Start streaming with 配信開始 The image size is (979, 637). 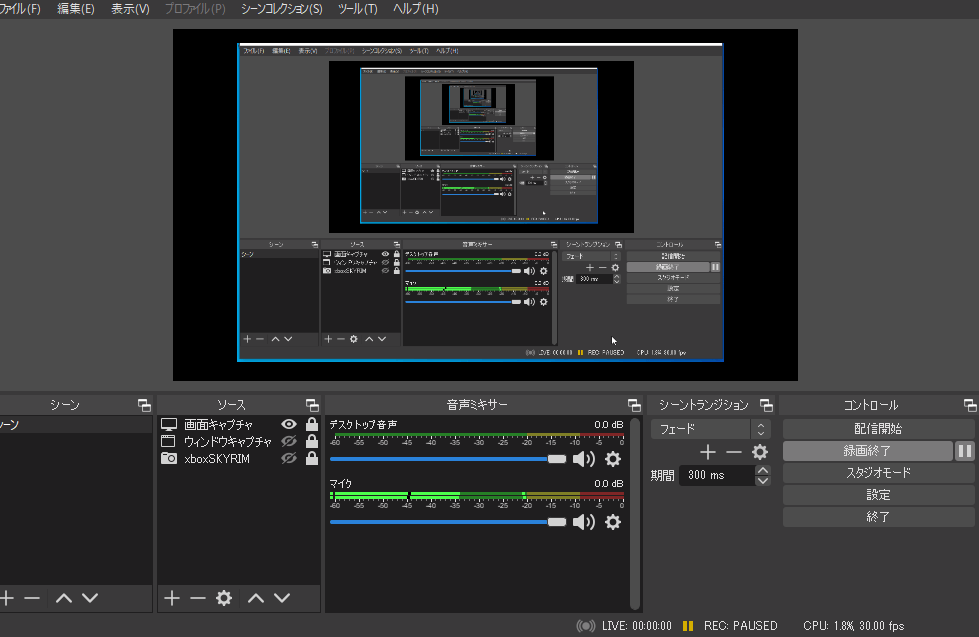tap(878, 427)
